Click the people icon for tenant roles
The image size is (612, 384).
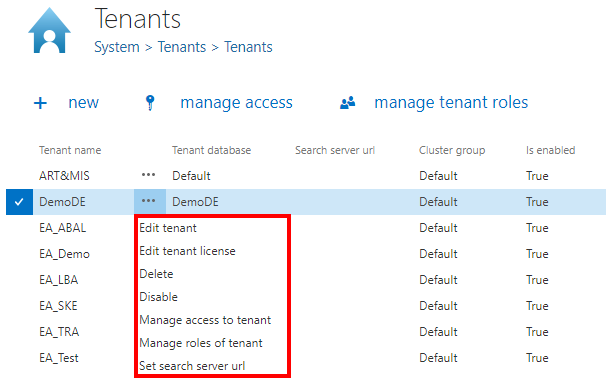pyautogui.click(x=348, y=103)
